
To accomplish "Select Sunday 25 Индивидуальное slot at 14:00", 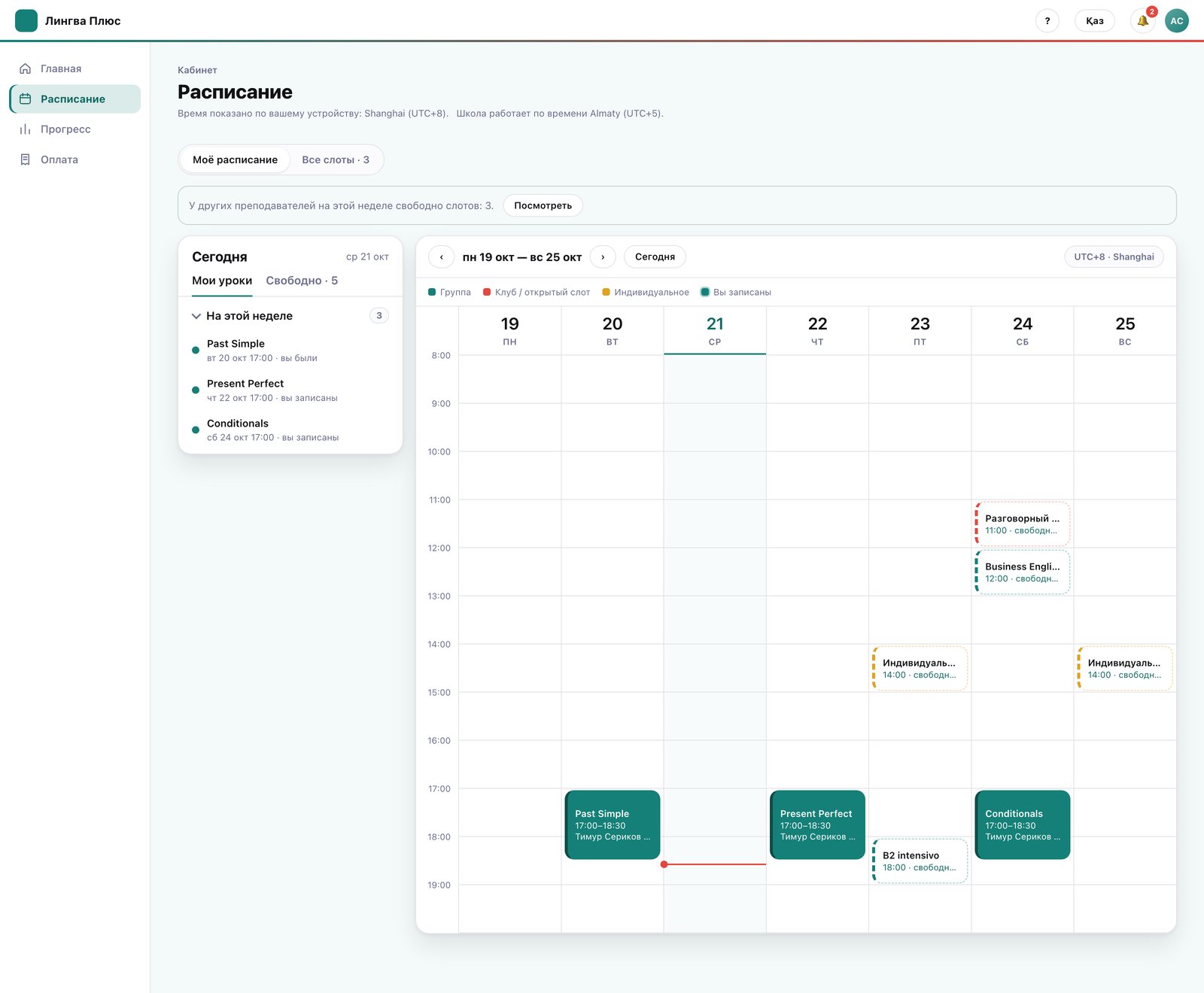I will pos(1125,668).
